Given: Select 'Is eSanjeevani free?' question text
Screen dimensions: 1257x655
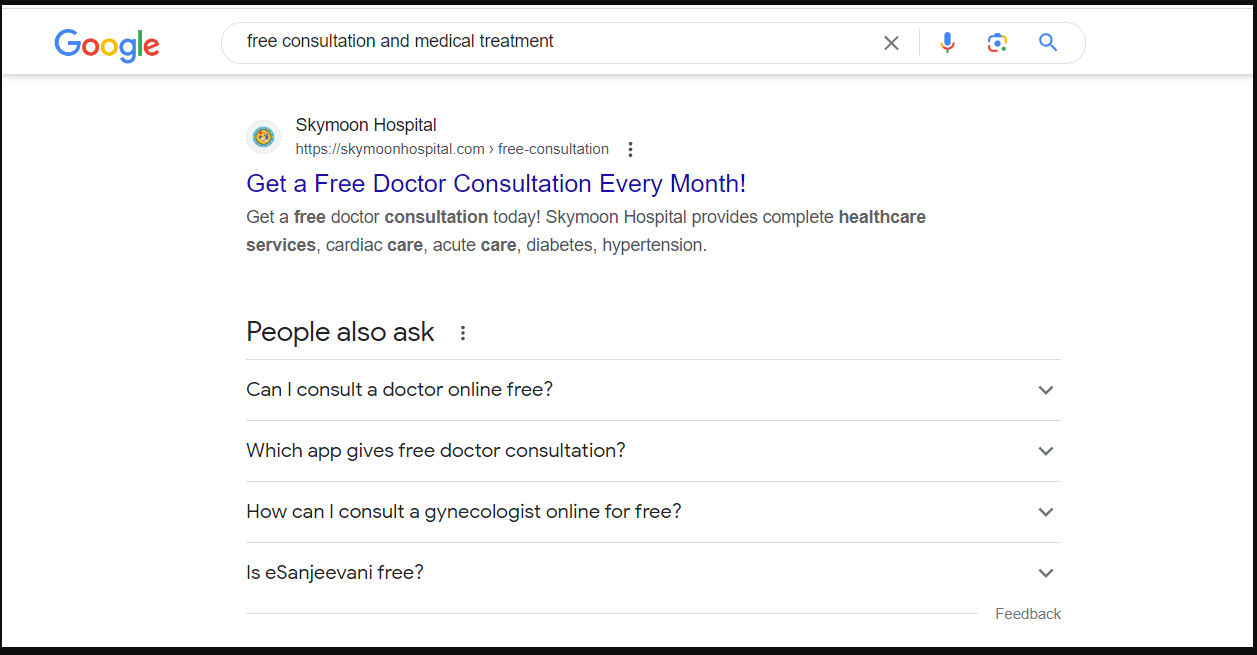Looking at the screenshot, I should click(x=335, y=573).
